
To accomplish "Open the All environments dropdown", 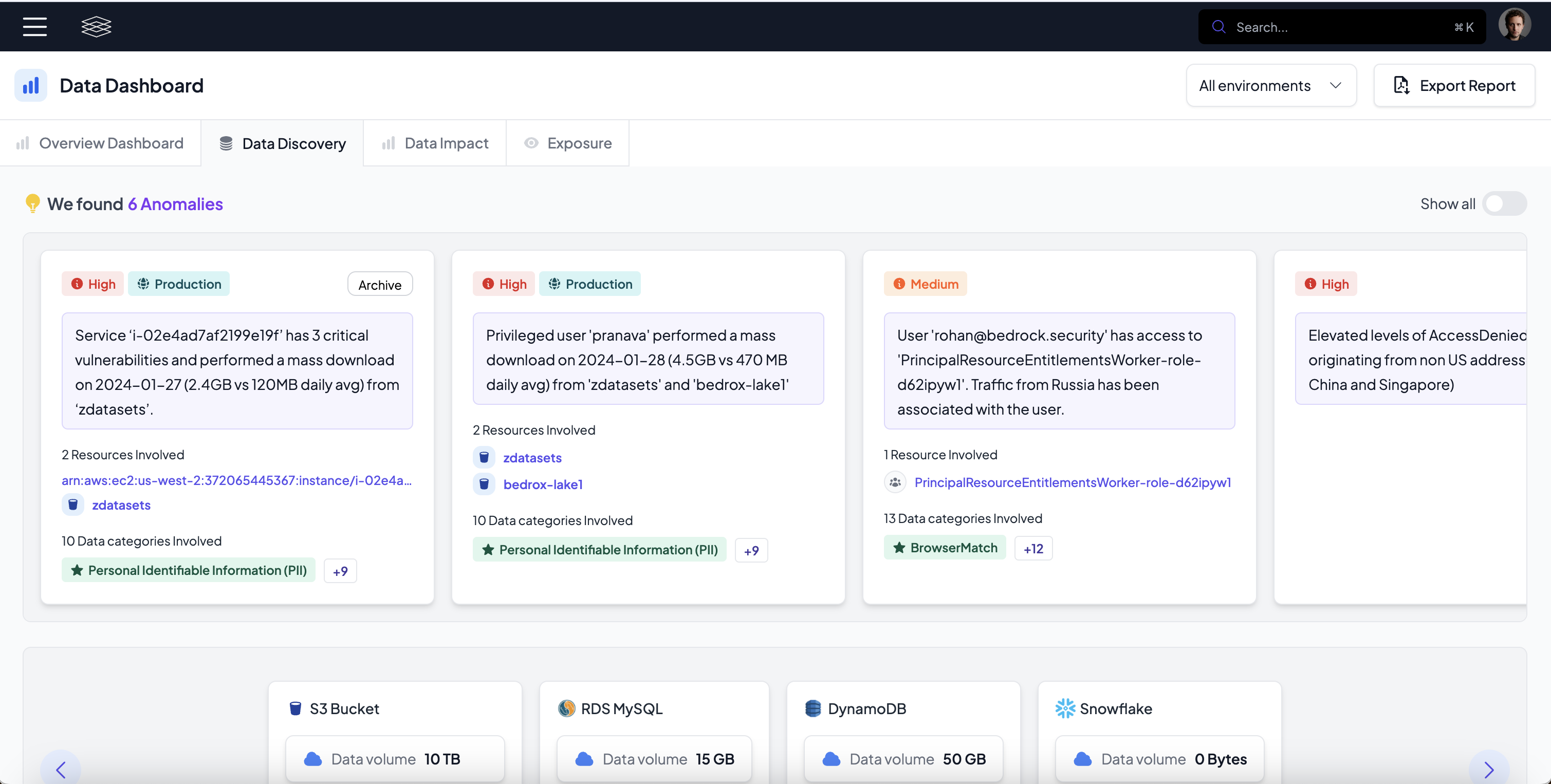I will pyautogui.click(x=1271, y=85).
